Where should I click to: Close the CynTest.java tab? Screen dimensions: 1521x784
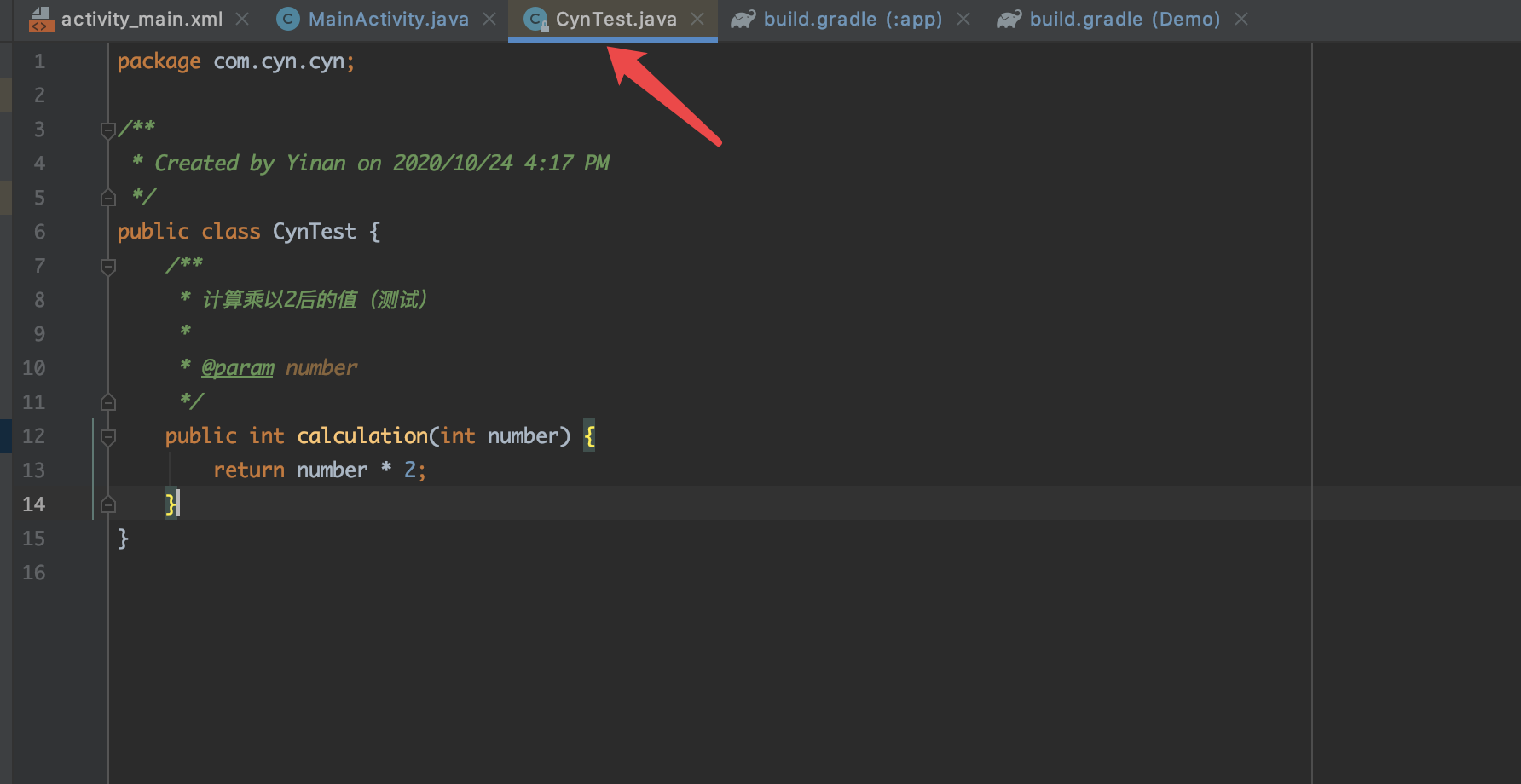pos(697,19)
